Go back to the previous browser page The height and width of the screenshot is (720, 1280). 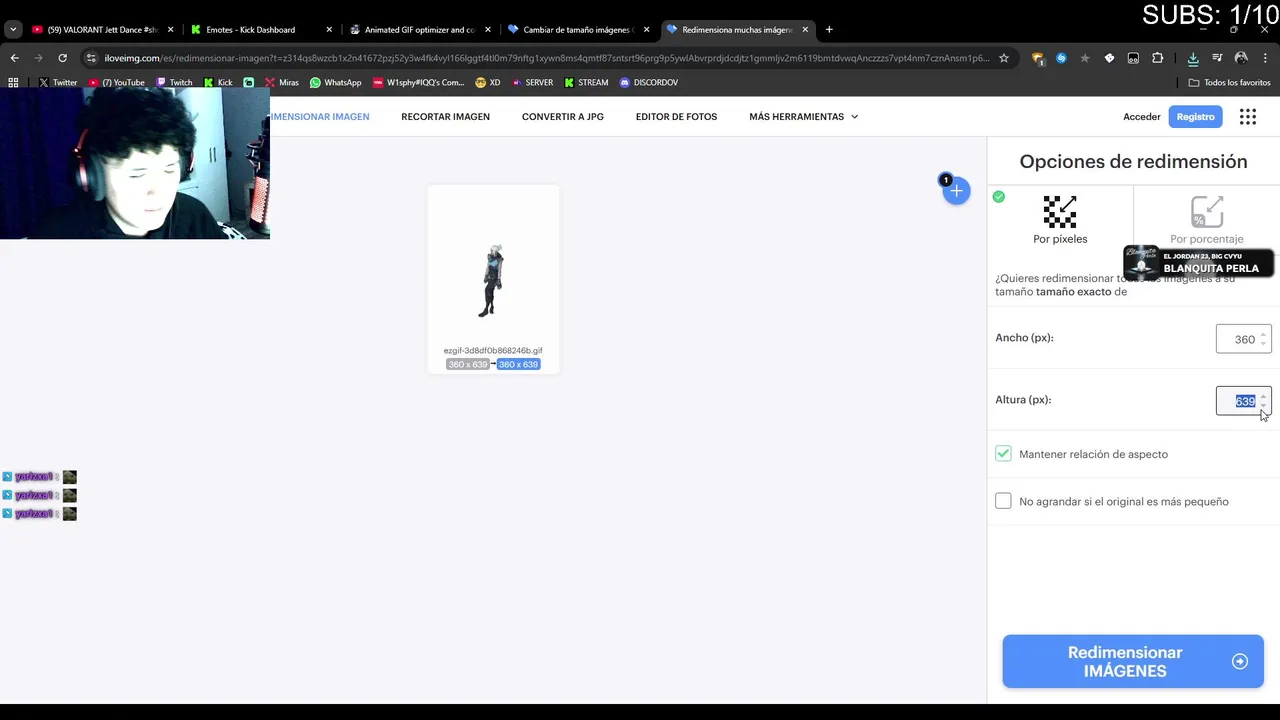click(14, 58)
